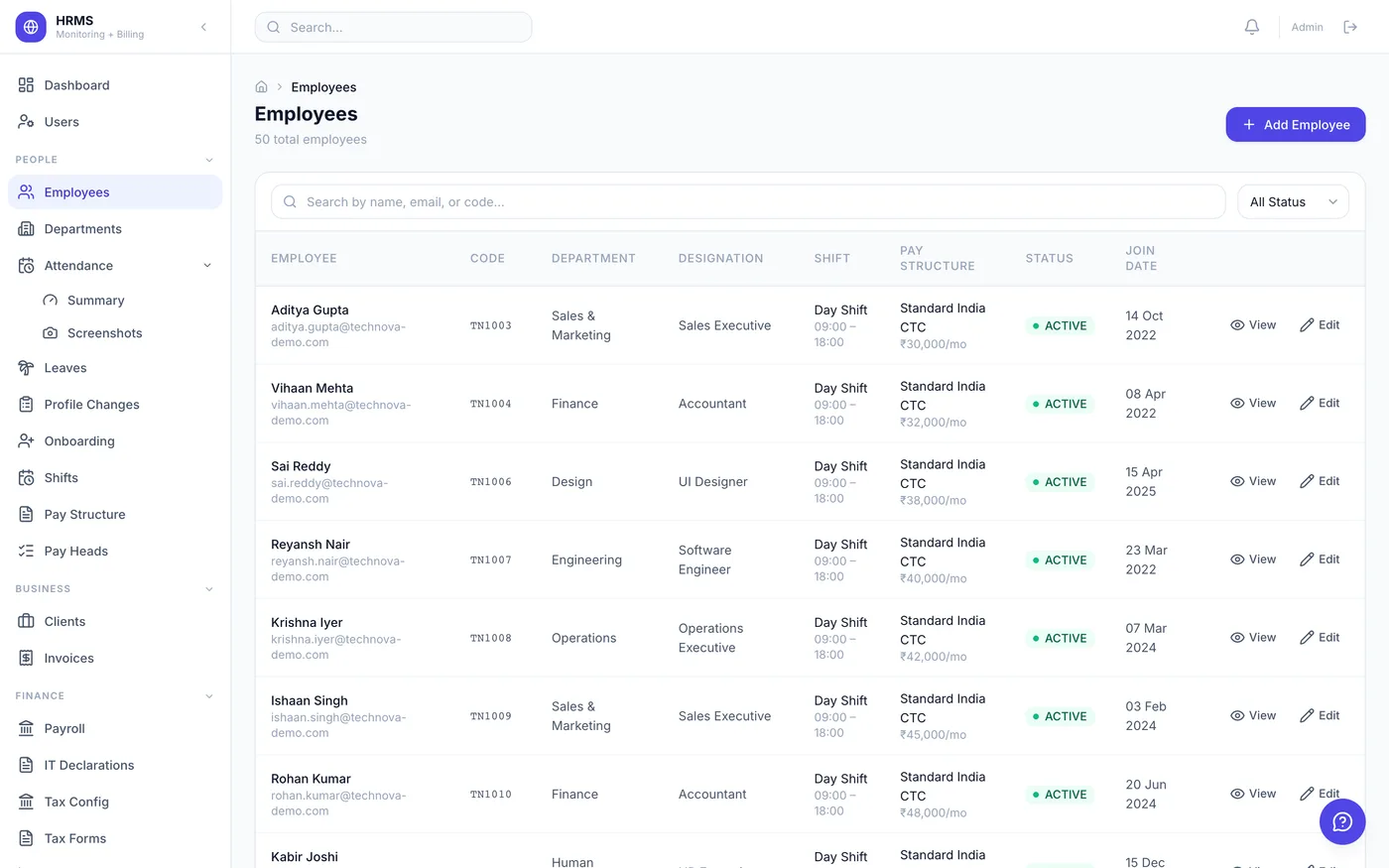This screenshot has width=1389, height=868.
Task: Click the EMPLOYEE column header
Action: 304,259
